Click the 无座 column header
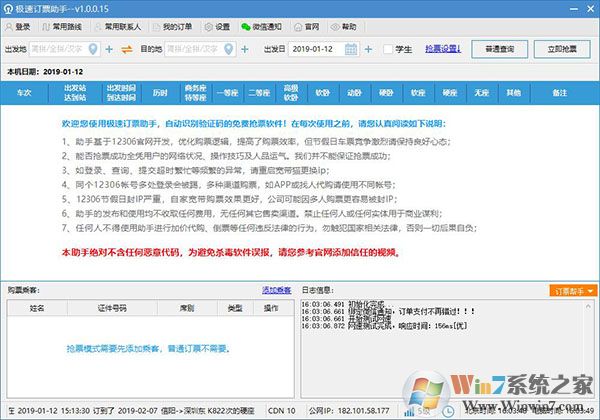The width and height of the screenshot is (600, 420). [x=481, y=93]
